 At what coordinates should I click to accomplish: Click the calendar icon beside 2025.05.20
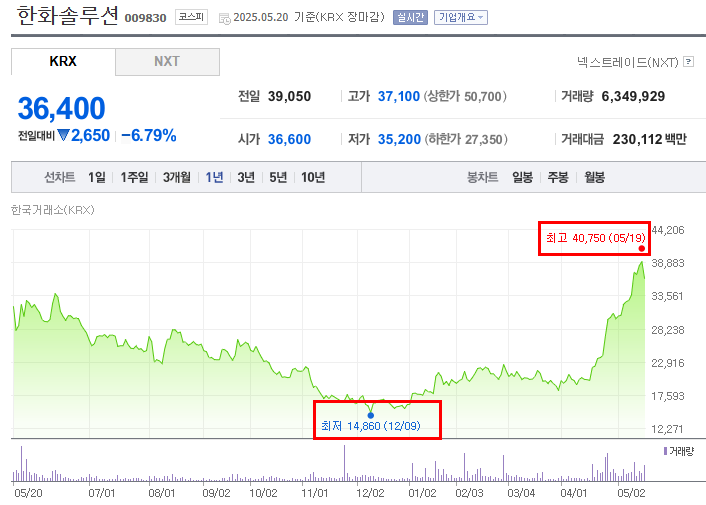tap(224, 18)
